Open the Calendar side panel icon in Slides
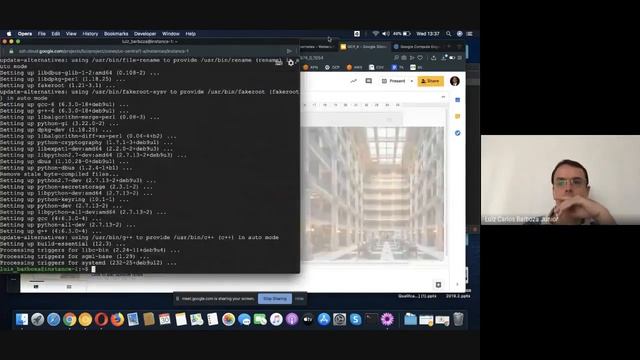 [458, 100]
